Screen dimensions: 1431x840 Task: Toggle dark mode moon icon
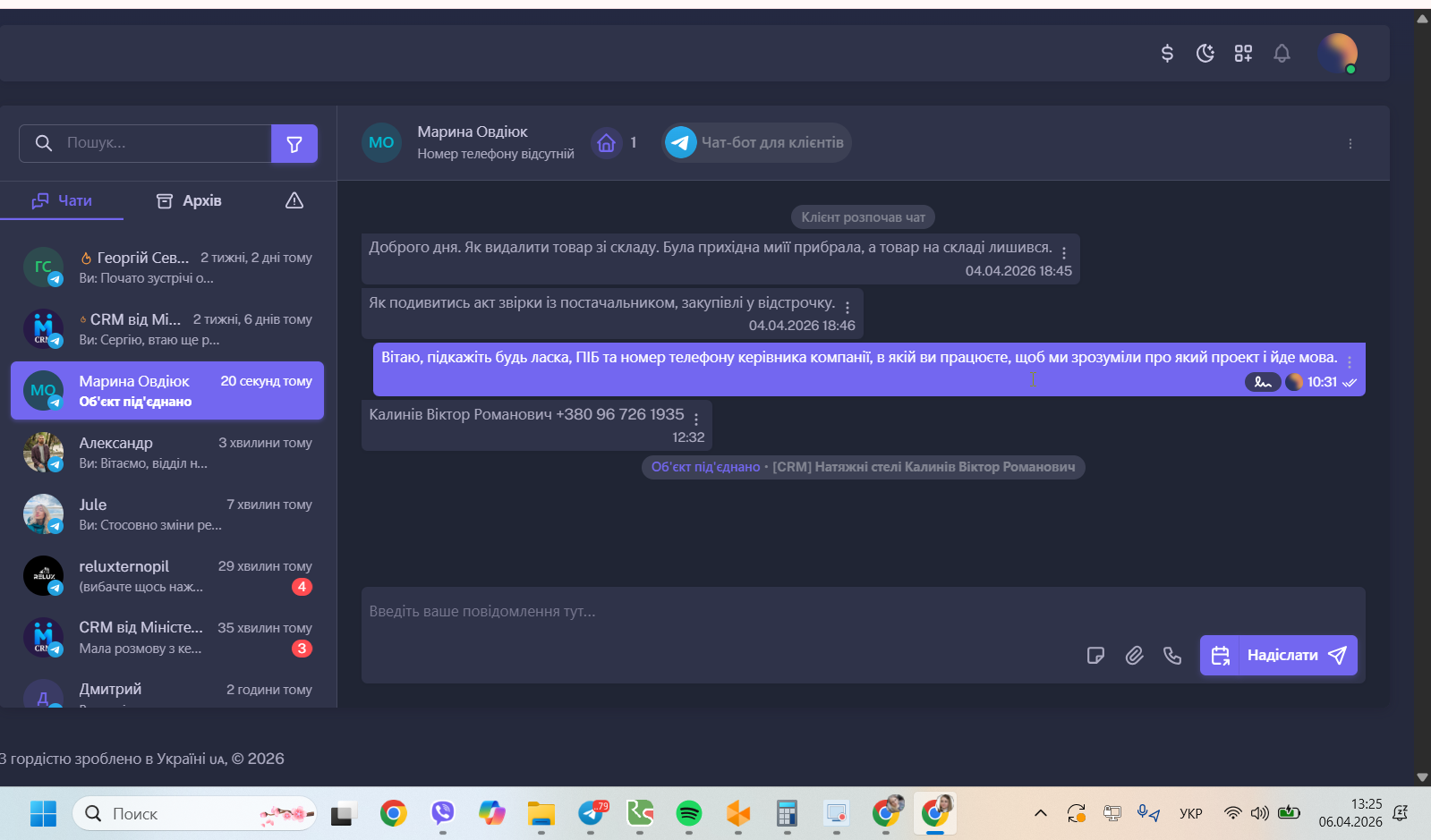[1205, 54]
